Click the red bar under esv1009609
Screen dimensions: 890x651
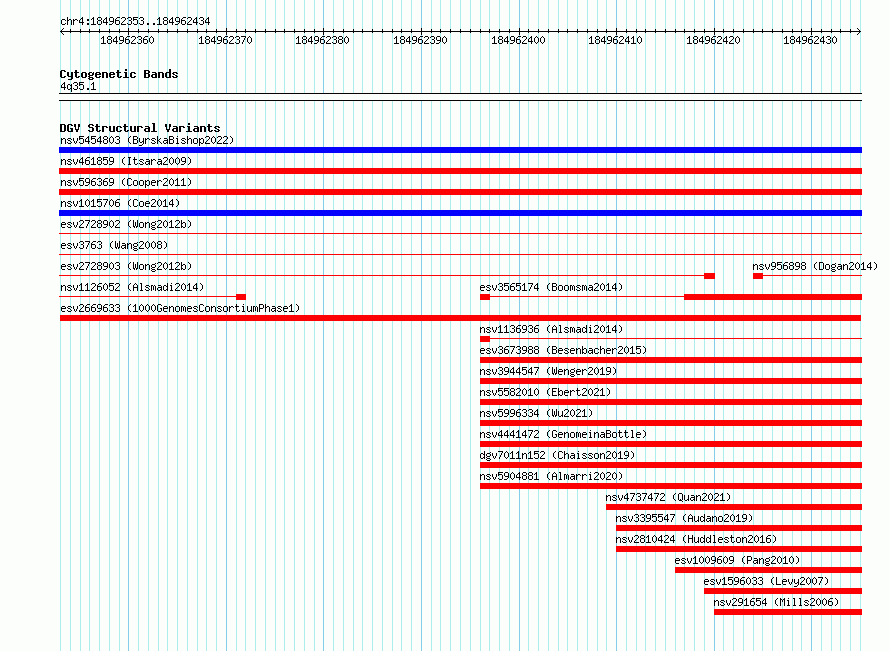769,570
